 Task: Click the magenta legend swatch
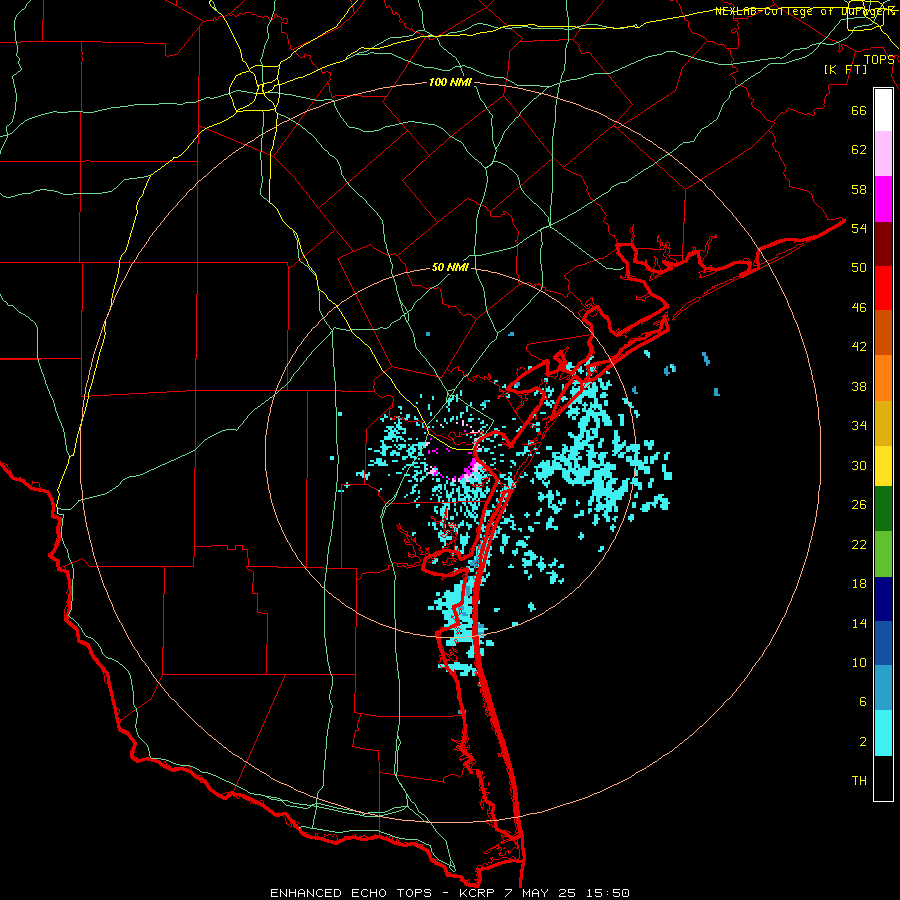pyautogui.click(x=883, y=199)
